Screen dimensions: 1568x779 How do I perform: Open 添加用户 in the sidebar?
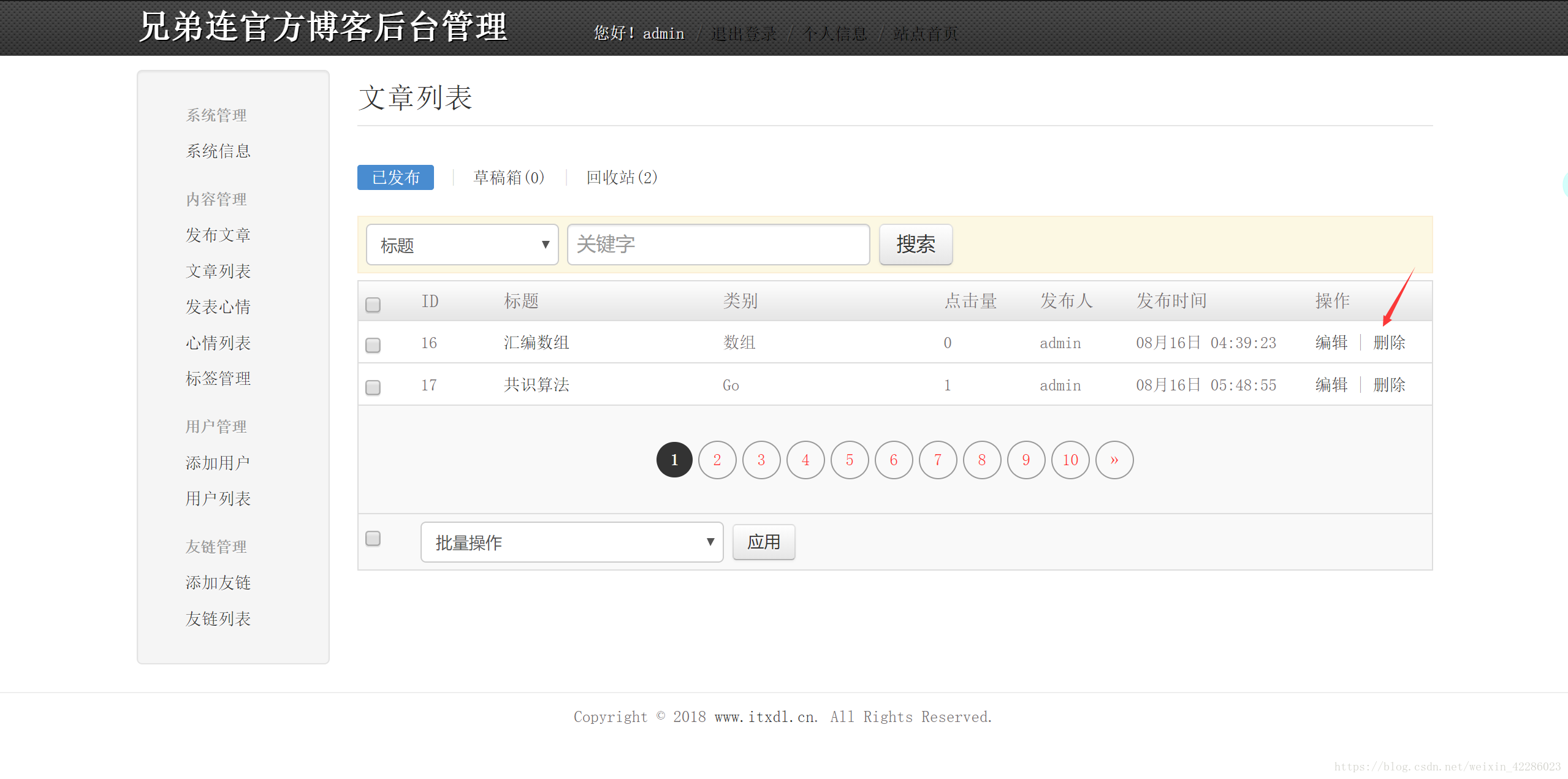[218, 463]
